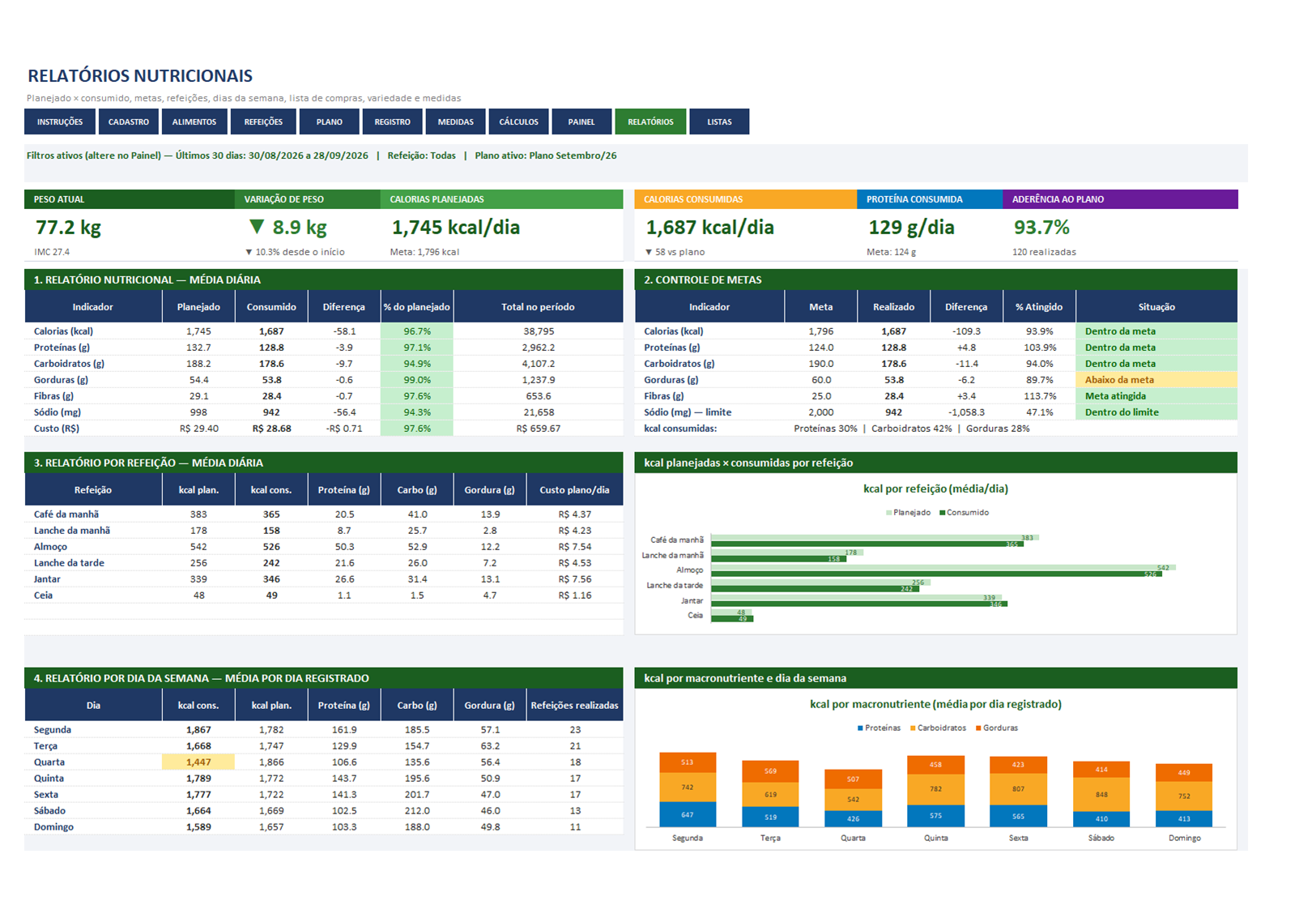Select the 'Filtros ativos' filter summary line
This screenshot has height=905, width=1316.
[322, 156]
